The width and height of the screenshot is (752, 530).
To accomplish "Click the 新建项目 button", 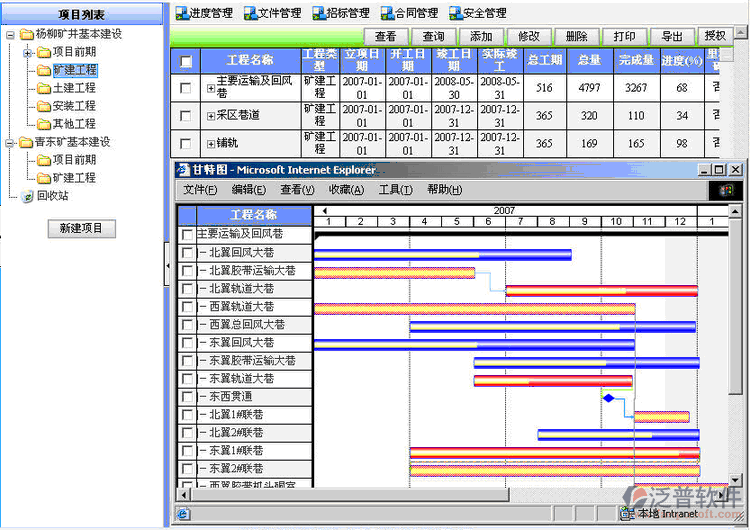I will coord(82,228).
